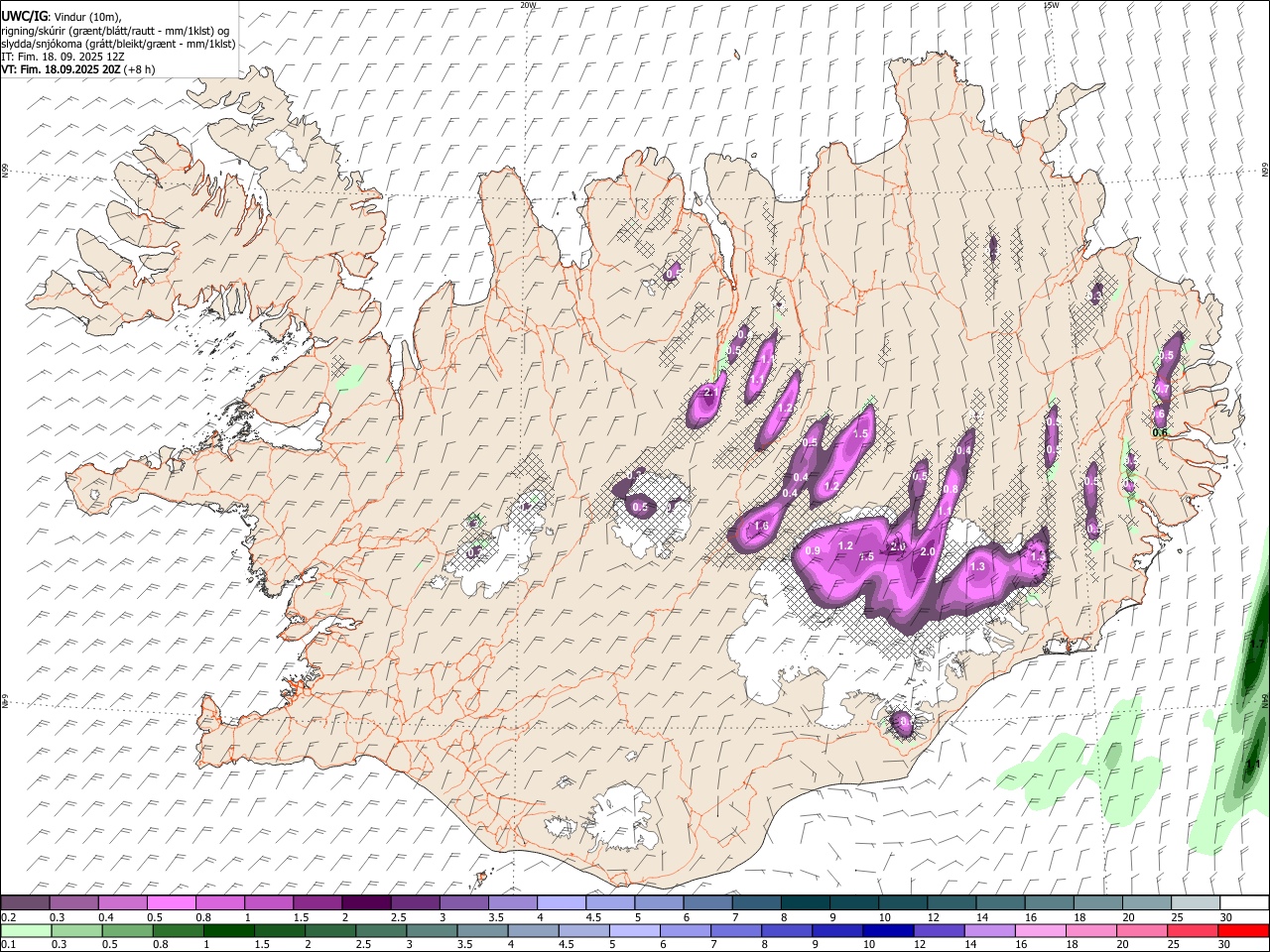
Task: Click the light pink 16–18 rain legend swatch
Action: tap(1040, 931)
